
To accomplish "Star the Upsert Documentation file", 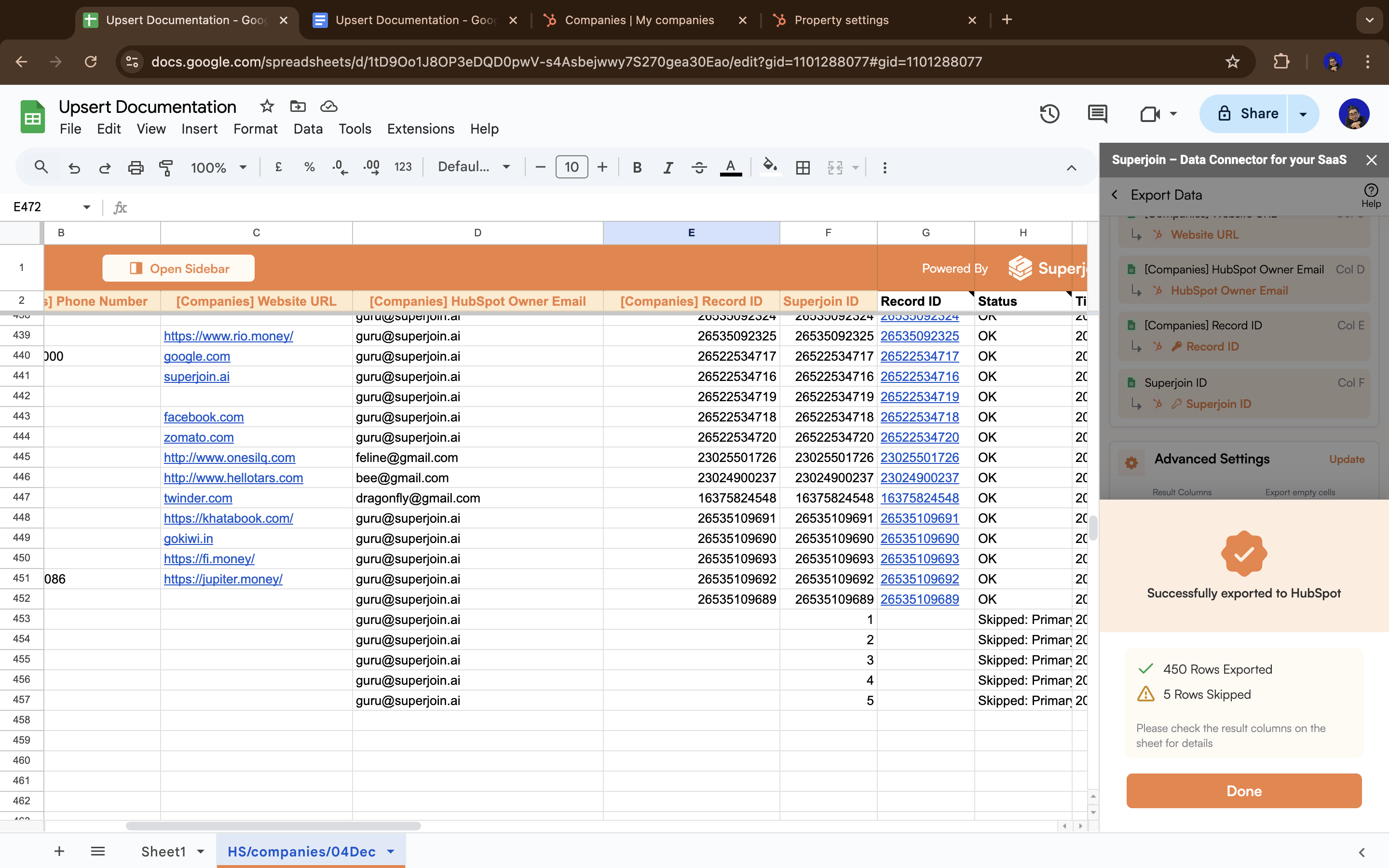I will (267, 106).
